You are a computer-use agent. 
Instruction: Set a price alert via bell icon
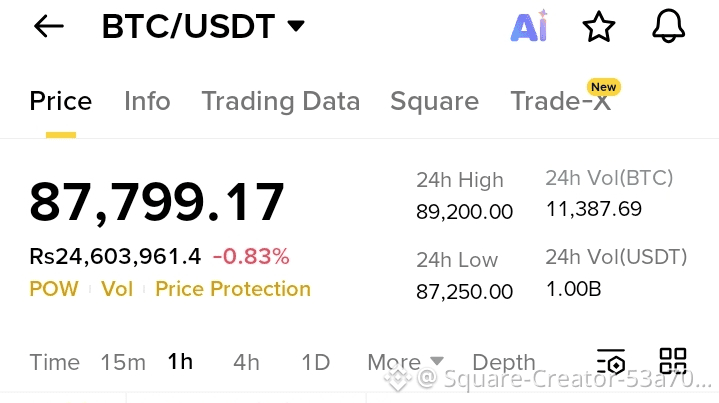669,26
